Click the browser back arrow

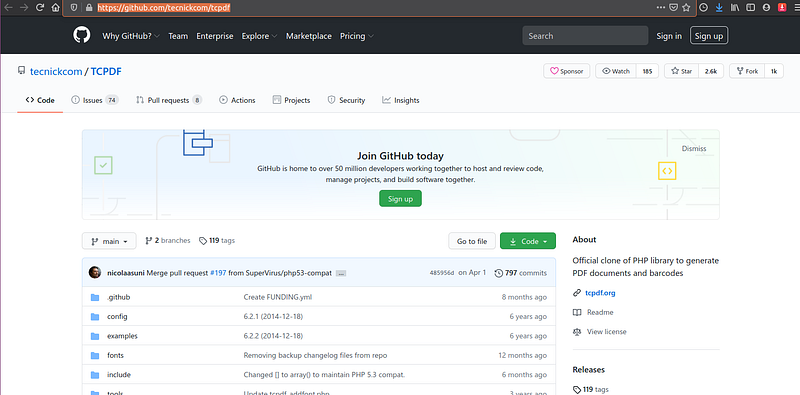click(8, 8)
